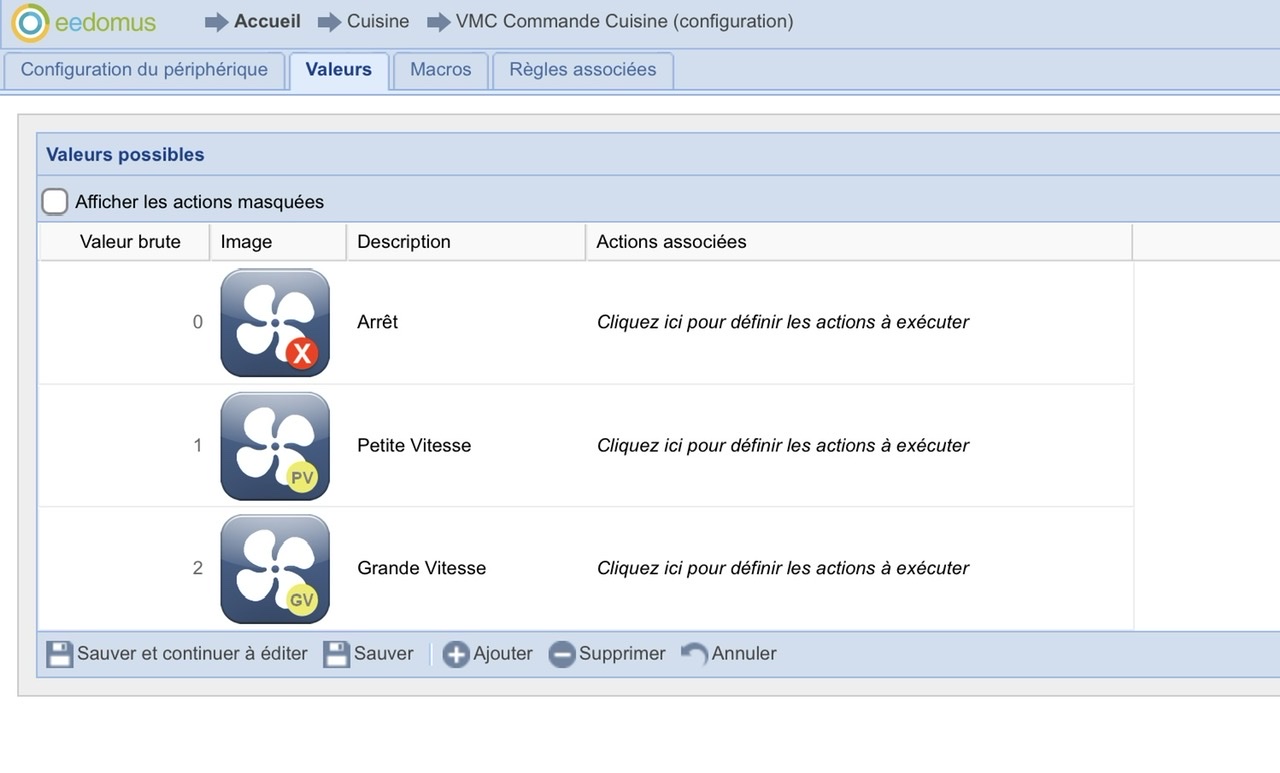Viewport: 1280px width, 773px height.
Task: Click the floppy disk icon beside Sauver
Action: (x=337, y=655)
